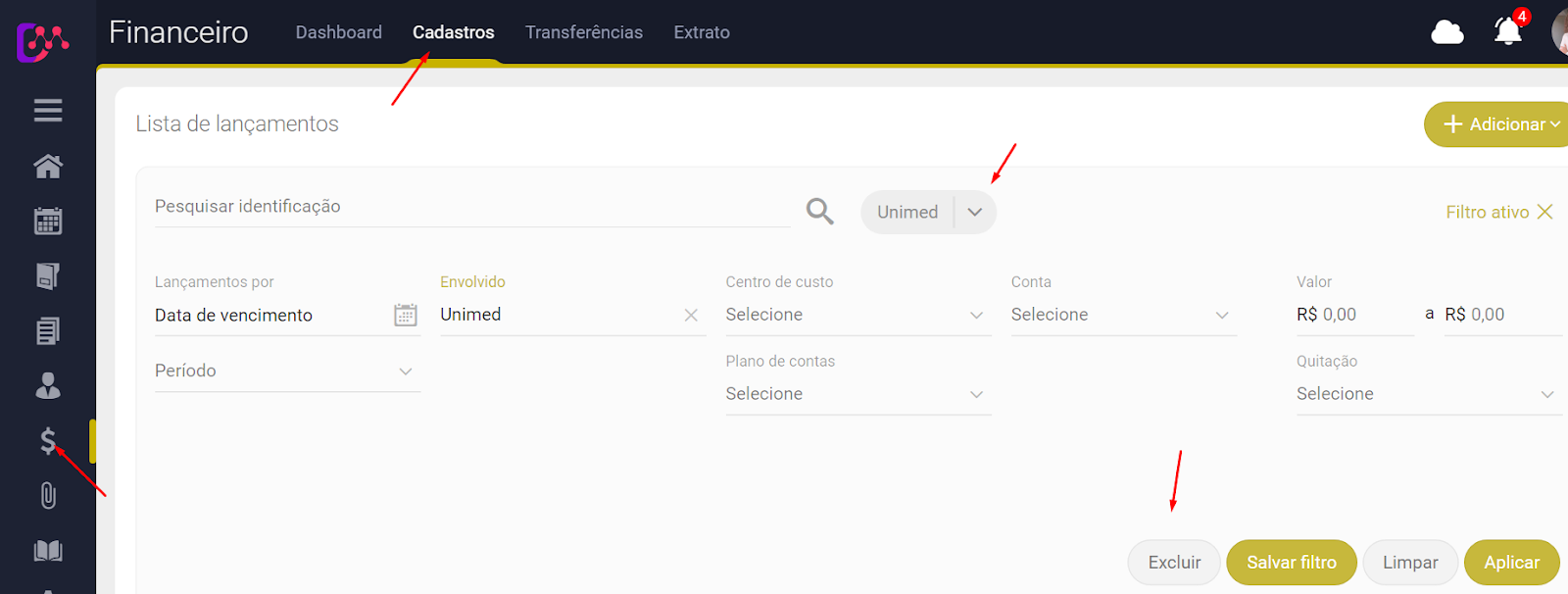This screenshot has width=1568, height=594.
Task: Open the person icon in sidebar
Action: point(47,386)
